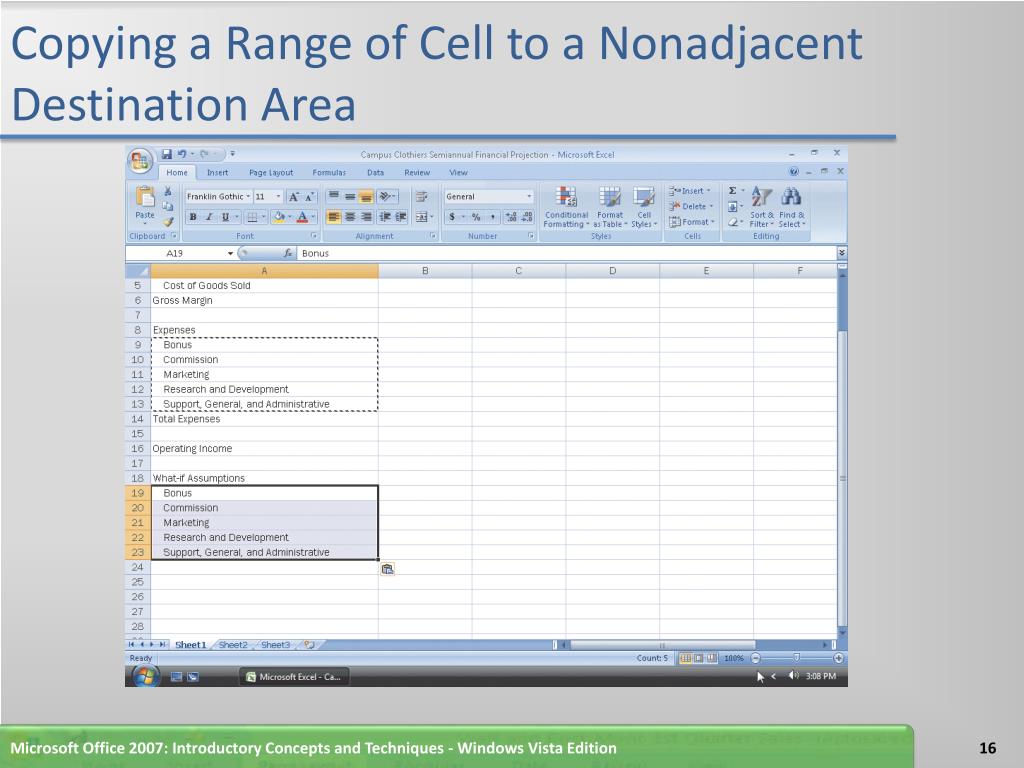
Task: Switch to the Data tab
Action: (x=376, y=172)
